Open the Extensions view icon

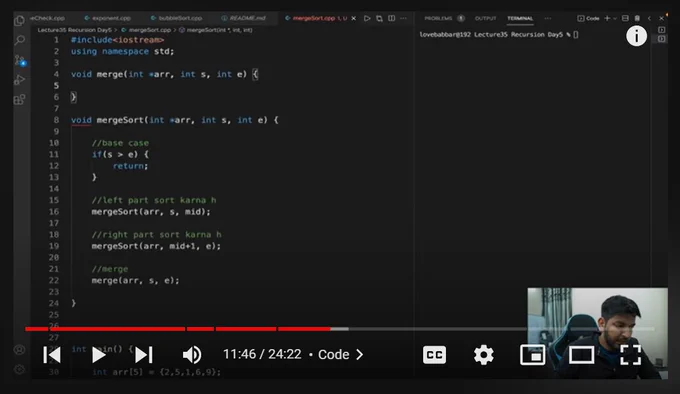tap(20, 100)
